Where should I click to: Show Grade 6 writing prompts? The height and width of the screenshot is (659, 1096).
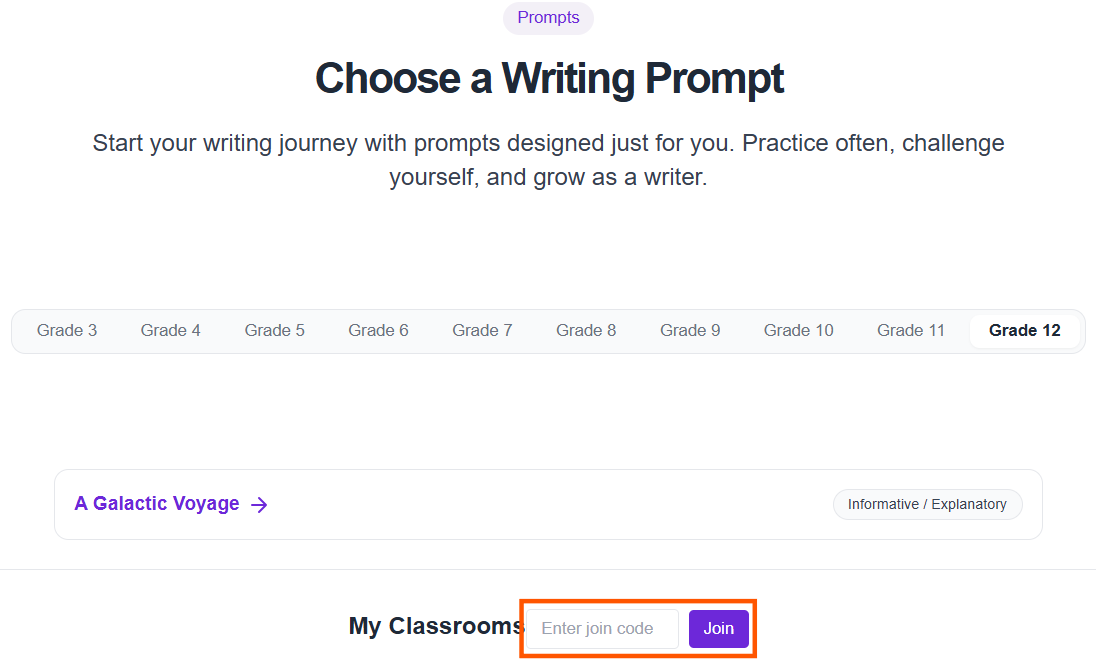point(378,330)
